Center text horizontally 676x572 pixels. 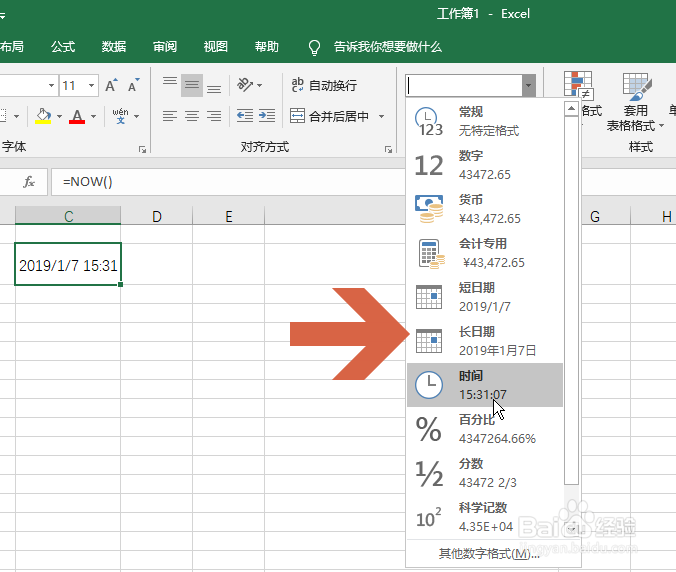tap(192, 116)
